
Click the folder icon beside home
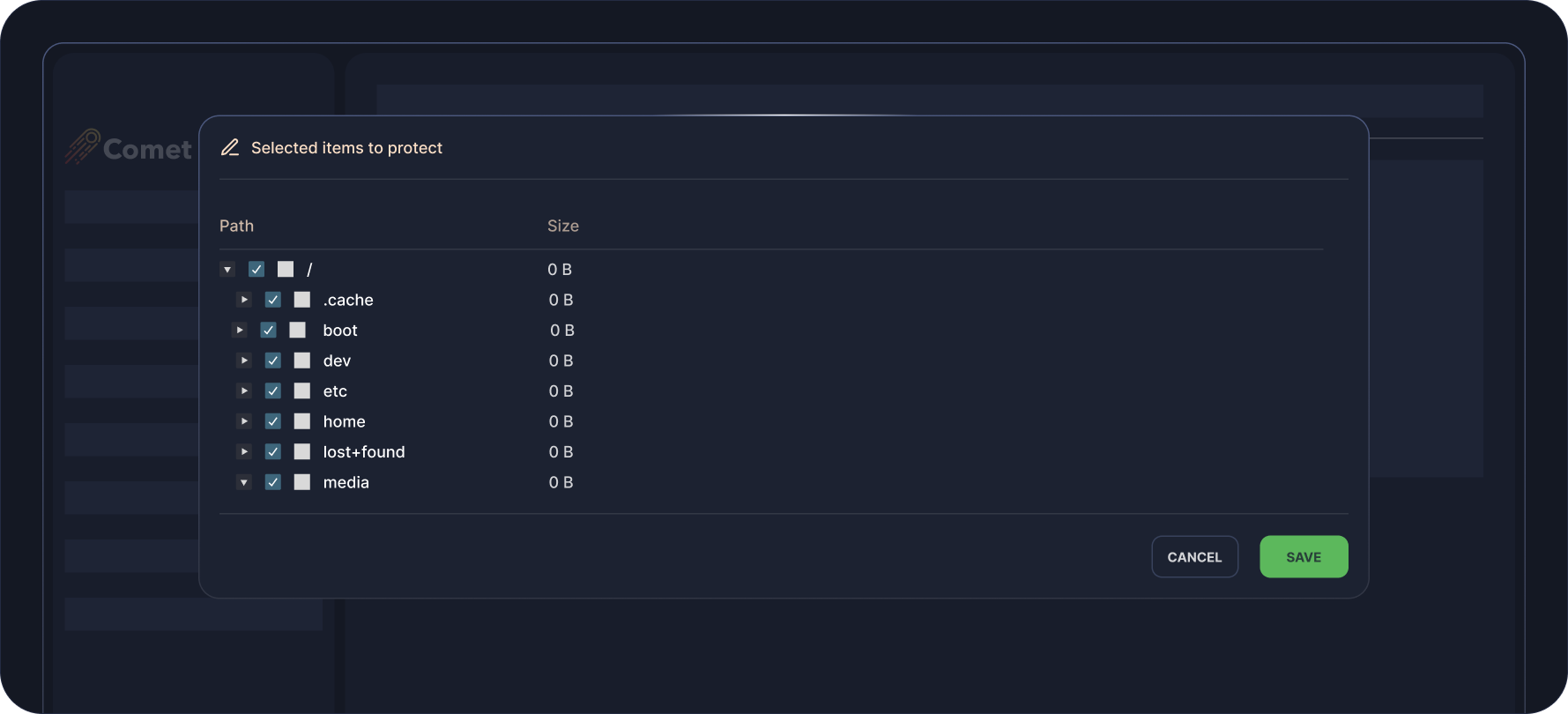point(302,421)
